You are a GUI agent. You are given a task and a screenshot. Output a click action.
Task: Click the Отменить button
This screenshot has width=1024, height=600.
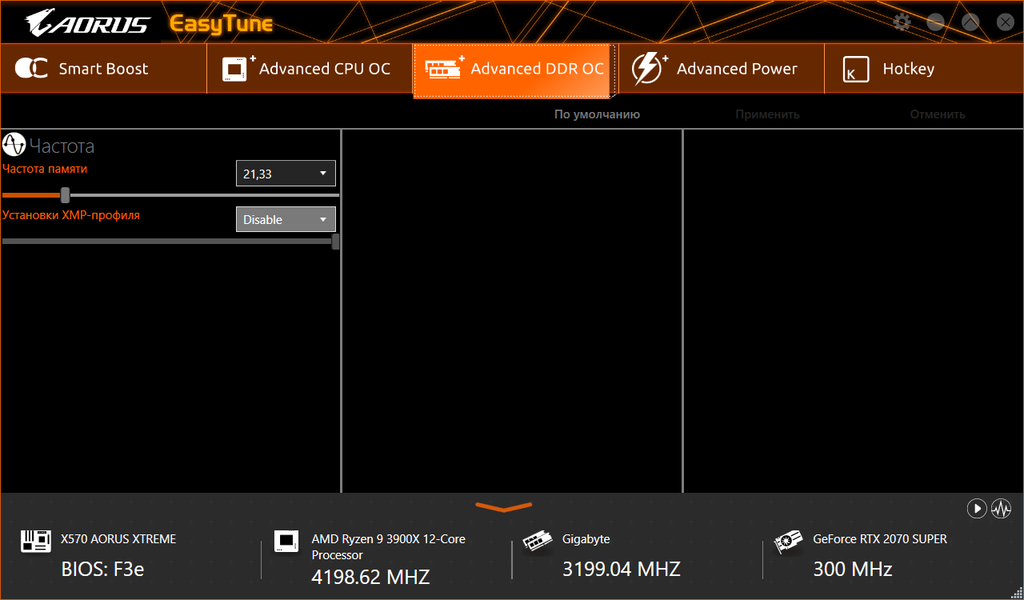point(938,114)
